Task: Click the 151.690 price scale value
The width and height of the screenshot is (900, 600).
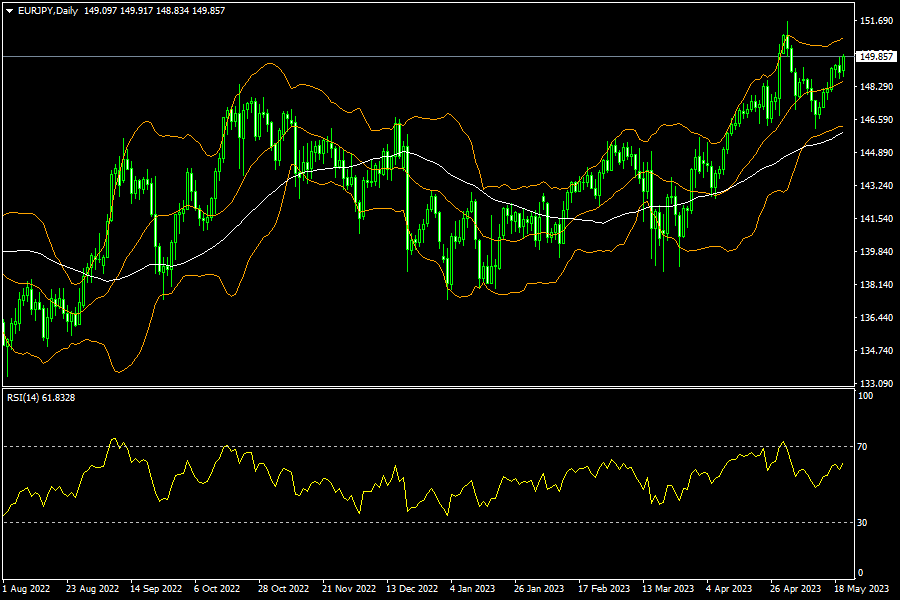Action: (876, 21)
